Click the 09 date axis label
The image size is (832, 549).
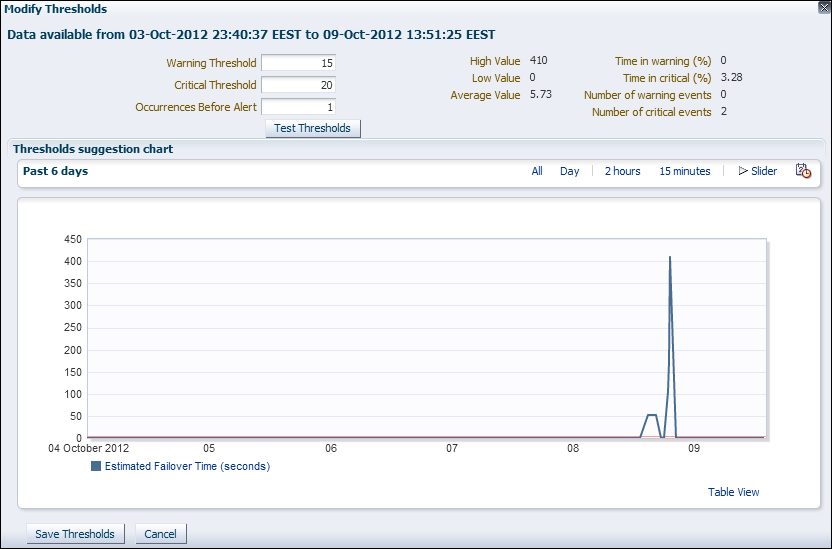(694, 448)
